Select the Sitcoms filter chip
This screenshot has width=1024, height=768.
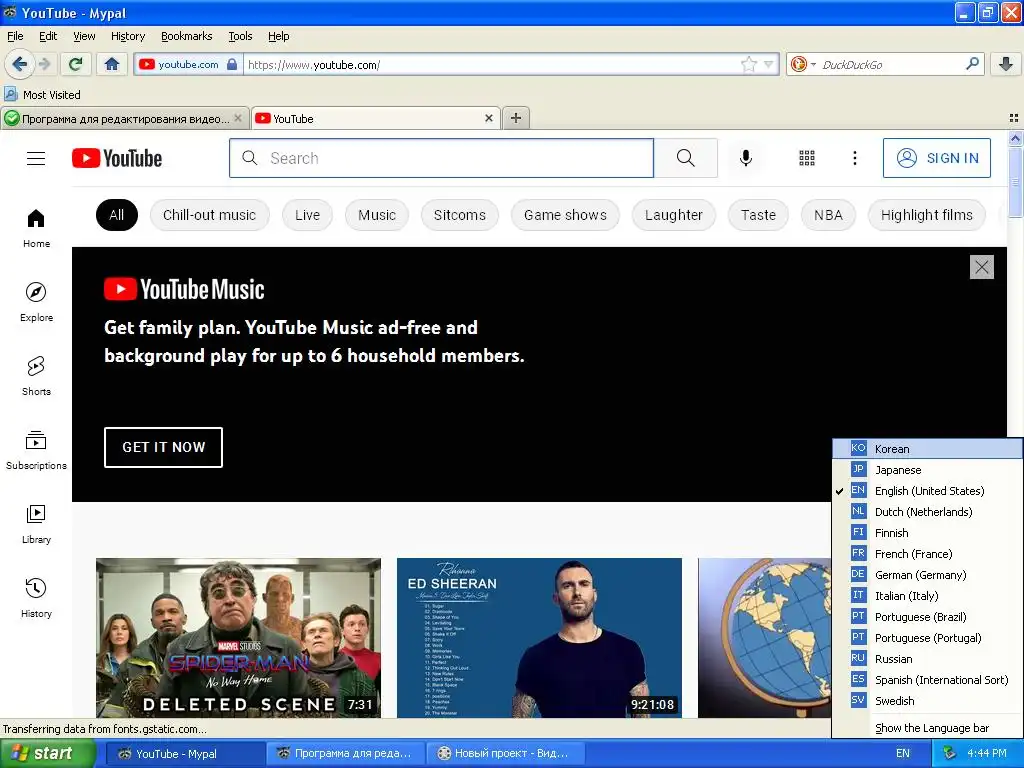tap(460, 215)
